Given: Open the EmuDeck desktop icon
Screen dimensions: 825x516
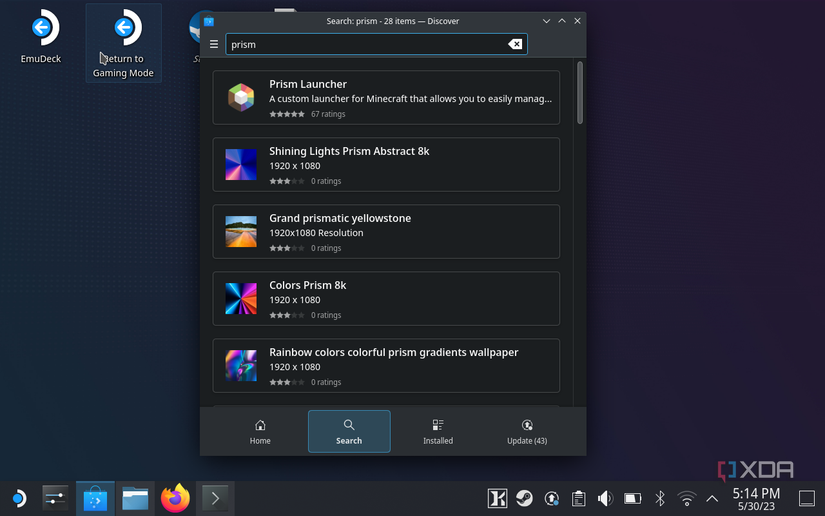Looking at the screenshot, I should coord(41,36).
